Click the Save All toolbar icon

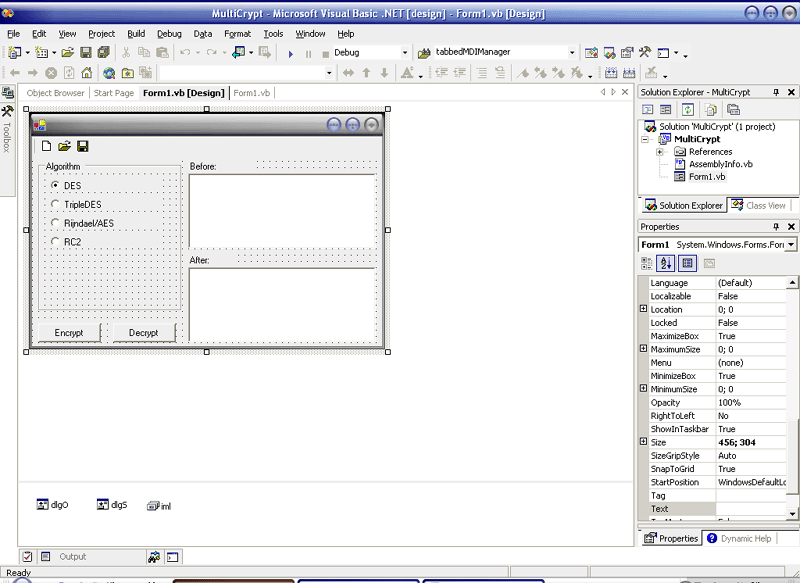tap(102, 52)
